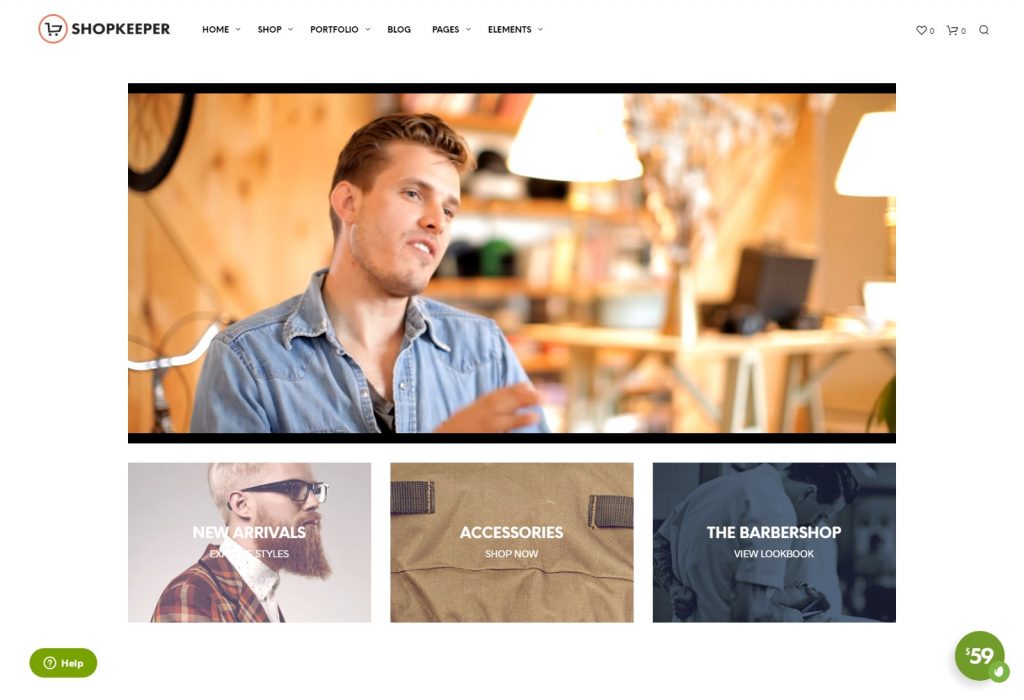Click the Shopkeeper cart logo icon

[53, 29]
